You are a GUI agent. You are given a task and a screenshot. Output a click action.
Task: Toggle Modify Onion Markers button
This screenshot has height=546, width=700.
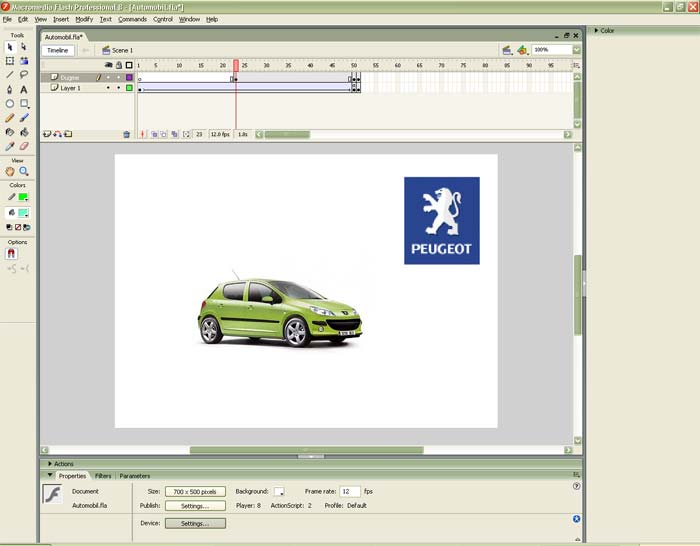tap(186, 134)
